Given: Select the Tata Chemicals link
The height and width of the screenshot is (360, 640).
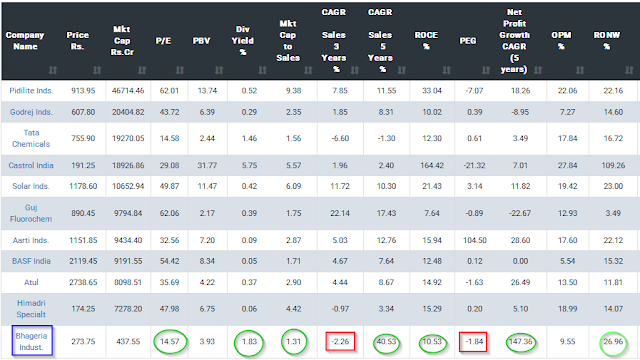Looking at the screenshot, I should pyautogui.click(x=31, y=138).
